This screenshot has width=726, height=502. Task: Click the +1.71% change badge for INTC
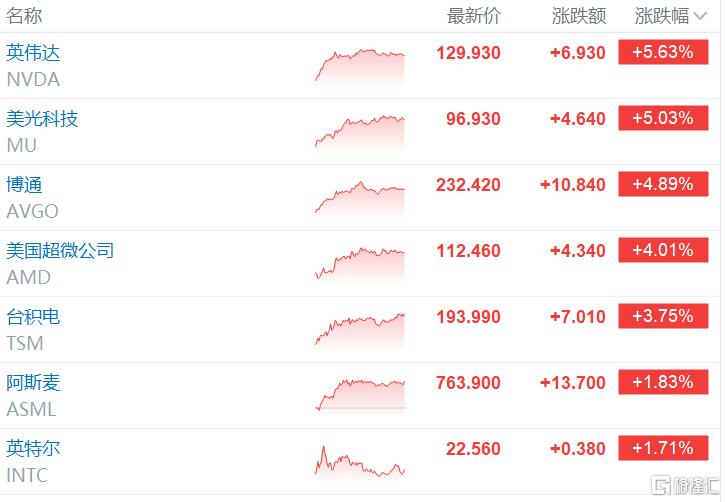click(663, 448)
